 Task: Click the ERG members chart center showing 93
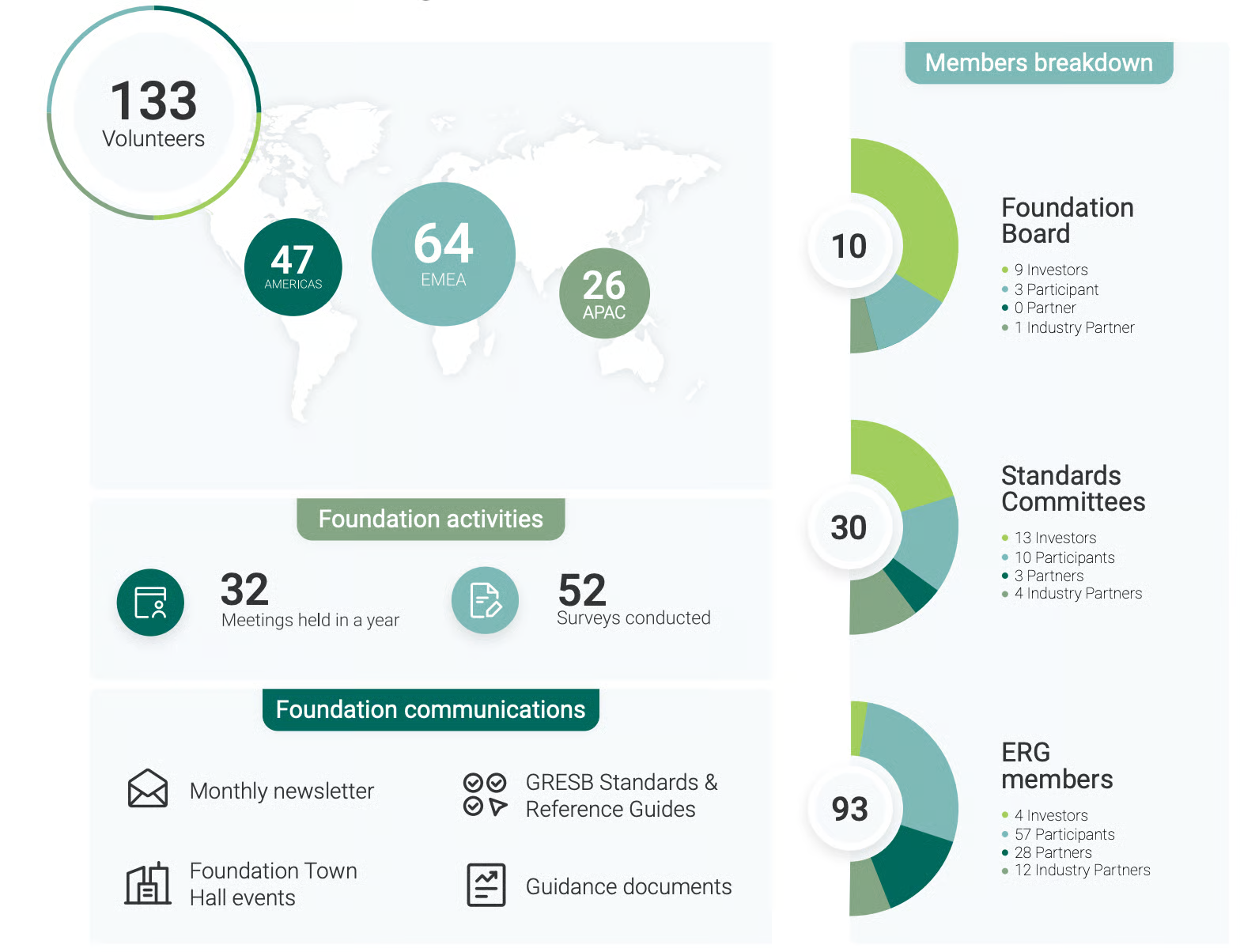pyautogui.click(x=849, y=808)
